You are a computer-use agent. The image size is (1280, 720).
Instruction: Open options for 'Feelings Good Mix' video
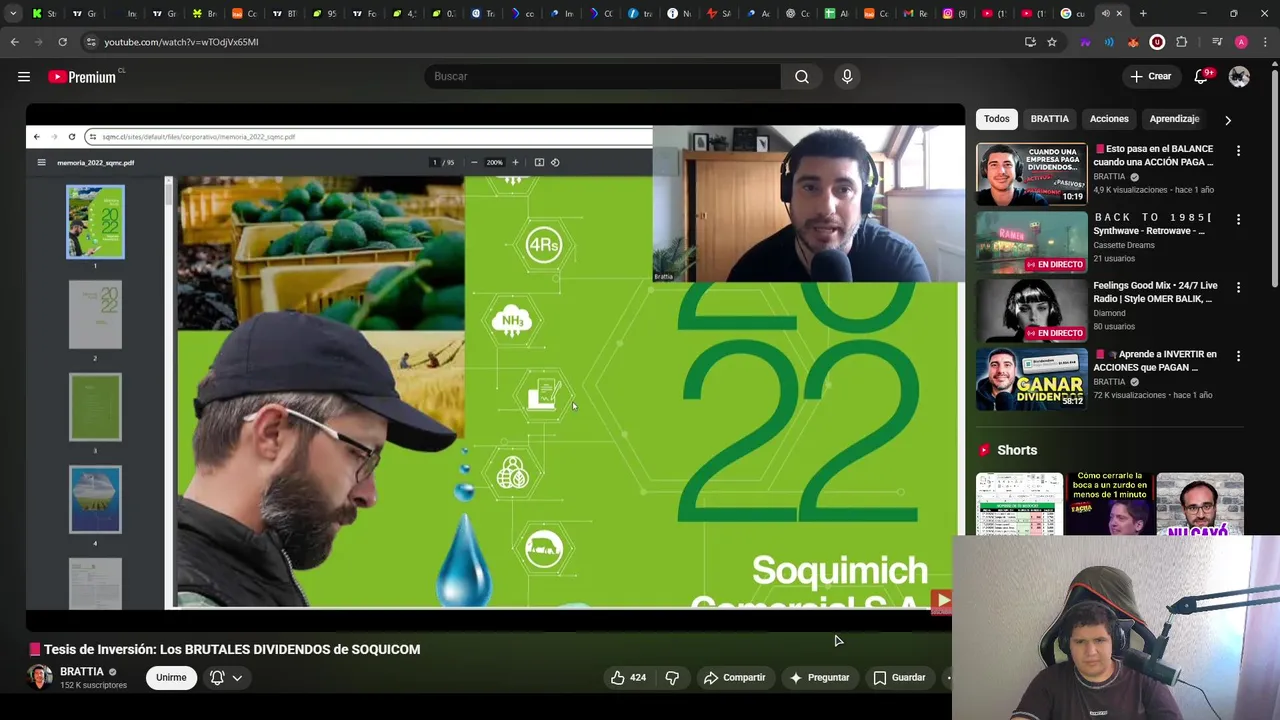pos(1238,287)
